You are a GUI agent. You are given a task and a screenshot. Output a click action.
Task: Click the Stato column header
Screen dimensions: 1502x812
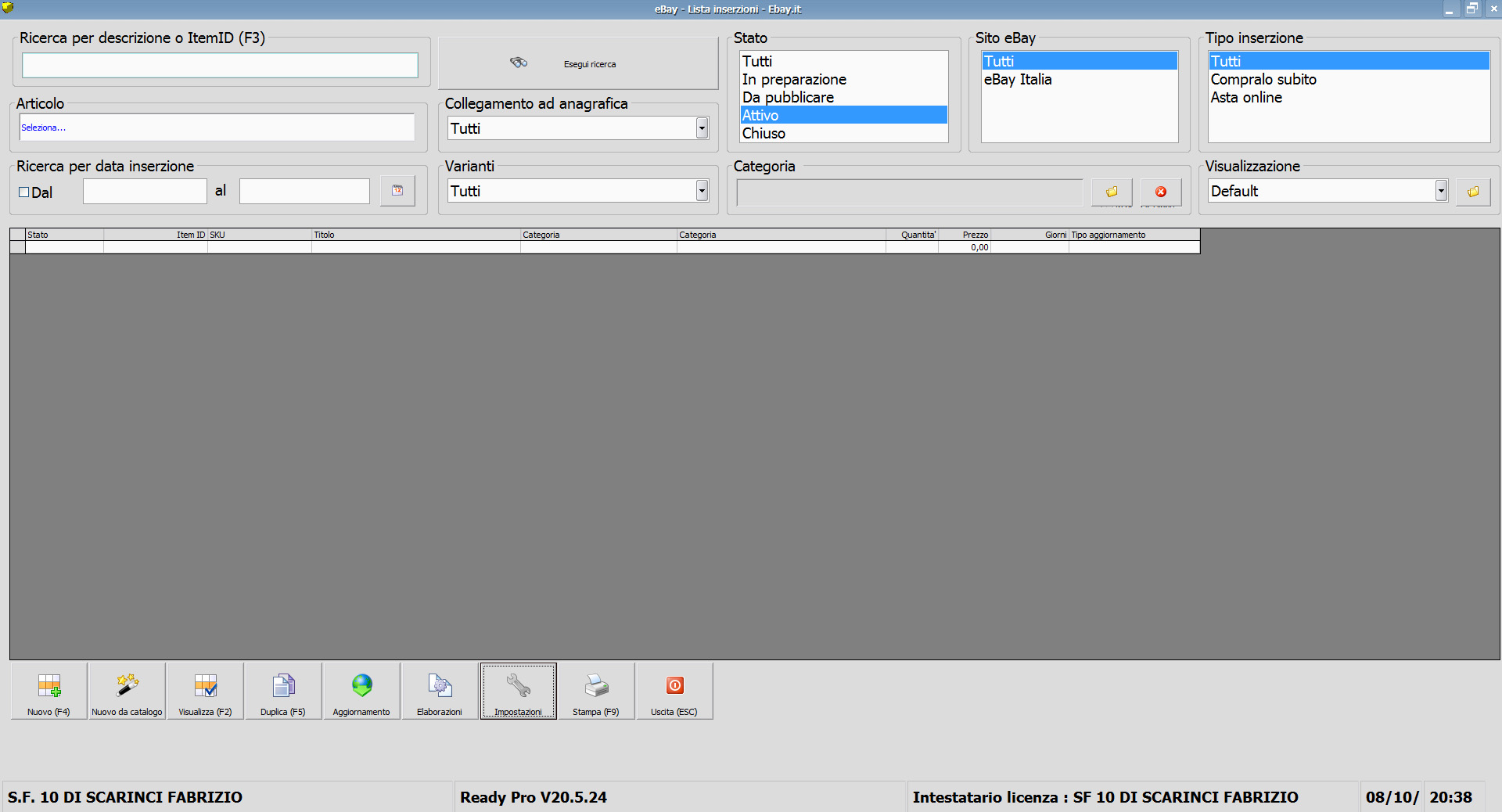pos(64,235)
